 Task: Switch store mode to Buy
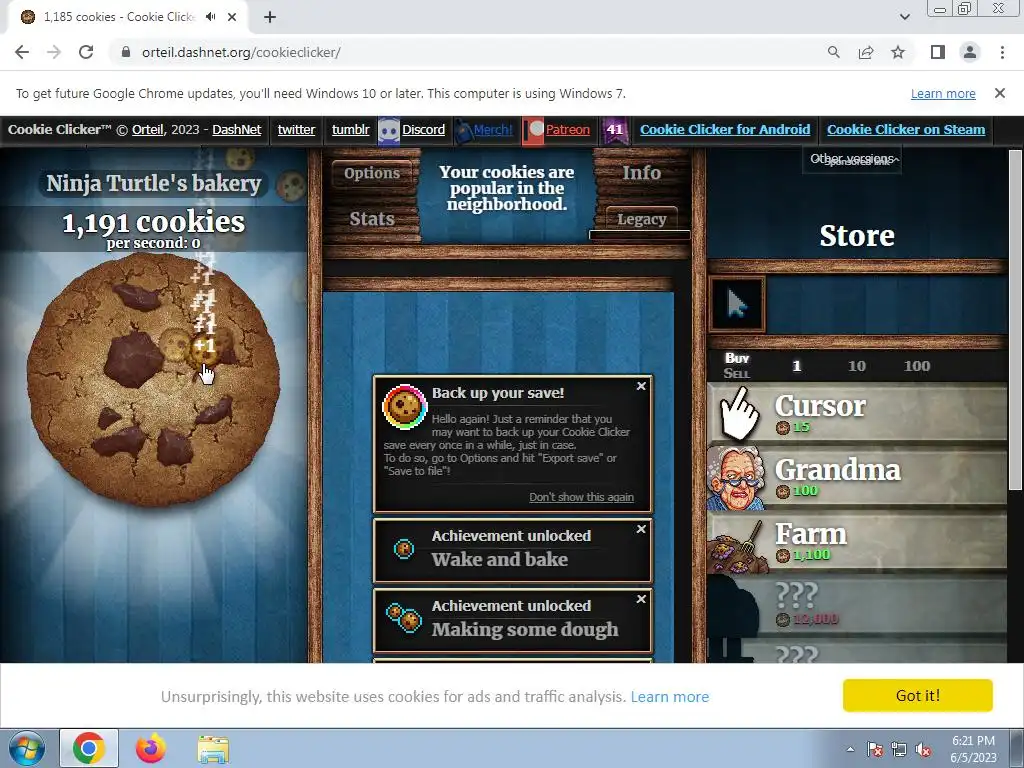tap(737, 358)
